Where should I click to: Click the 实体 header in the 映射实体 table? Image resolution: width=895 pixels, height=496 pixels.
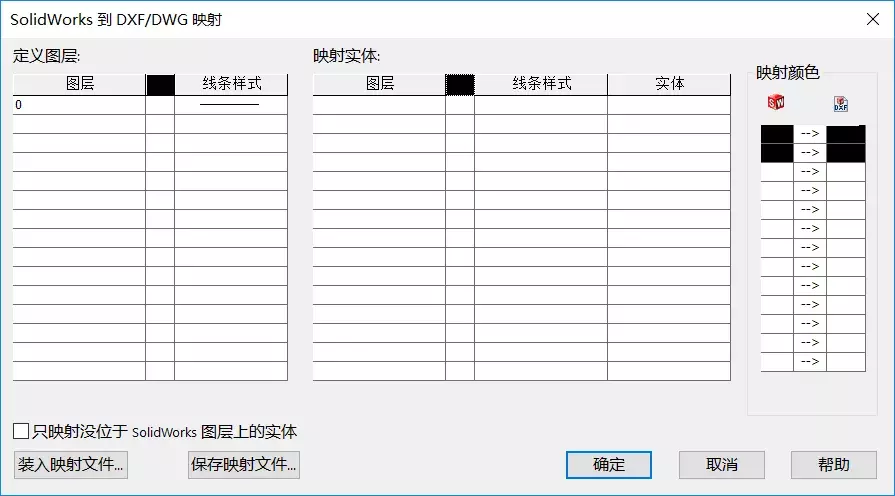pos(669,84)
